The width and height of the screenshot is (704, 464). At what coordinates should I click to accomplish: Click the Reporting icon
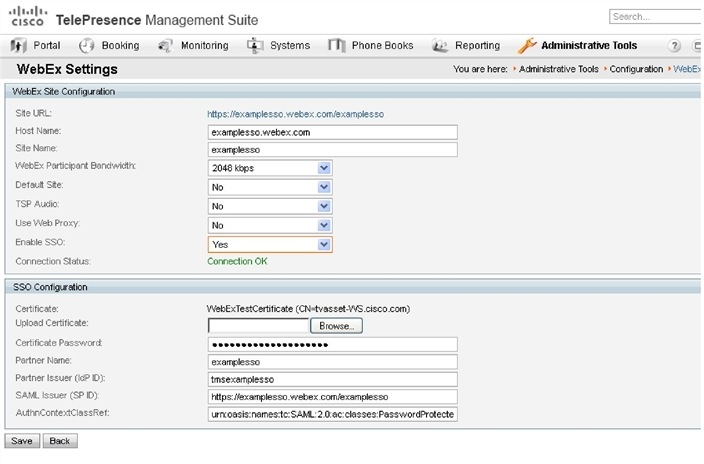click(x=440, y=45)
